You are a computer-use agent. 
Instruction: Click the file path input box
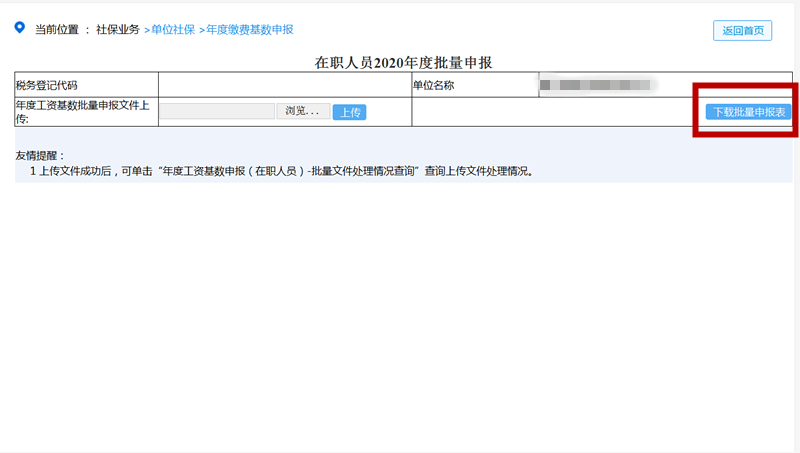[x=217, y=111]
